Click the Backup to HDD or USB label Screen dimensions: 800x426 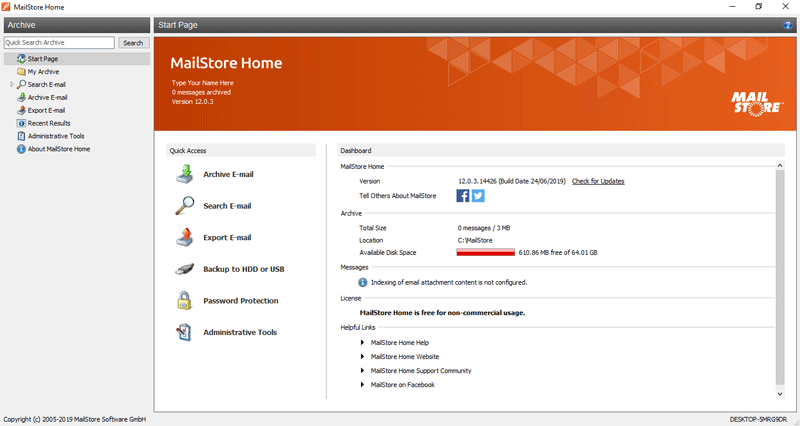tap(244, 269)
